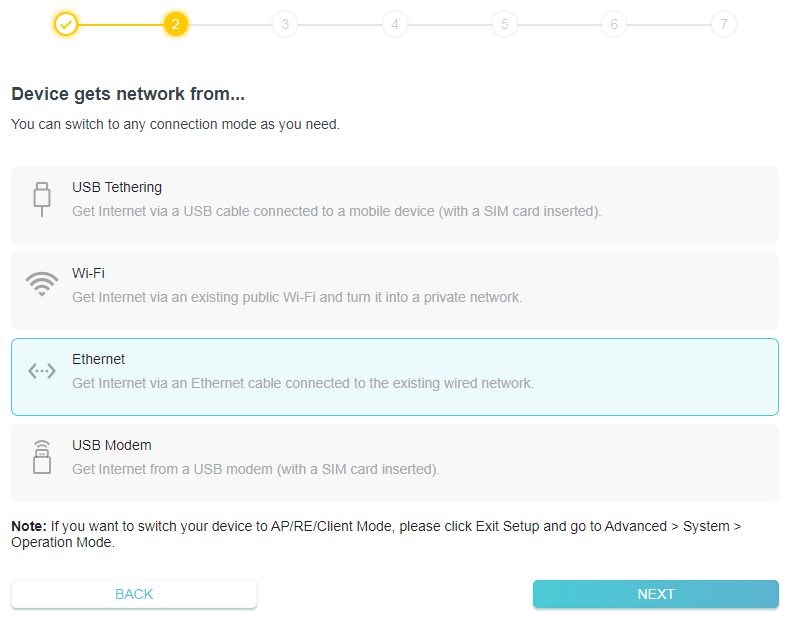792x618 pixels.
Task: Click the USB Modem dongle icon
Action: tap(42, 457)
